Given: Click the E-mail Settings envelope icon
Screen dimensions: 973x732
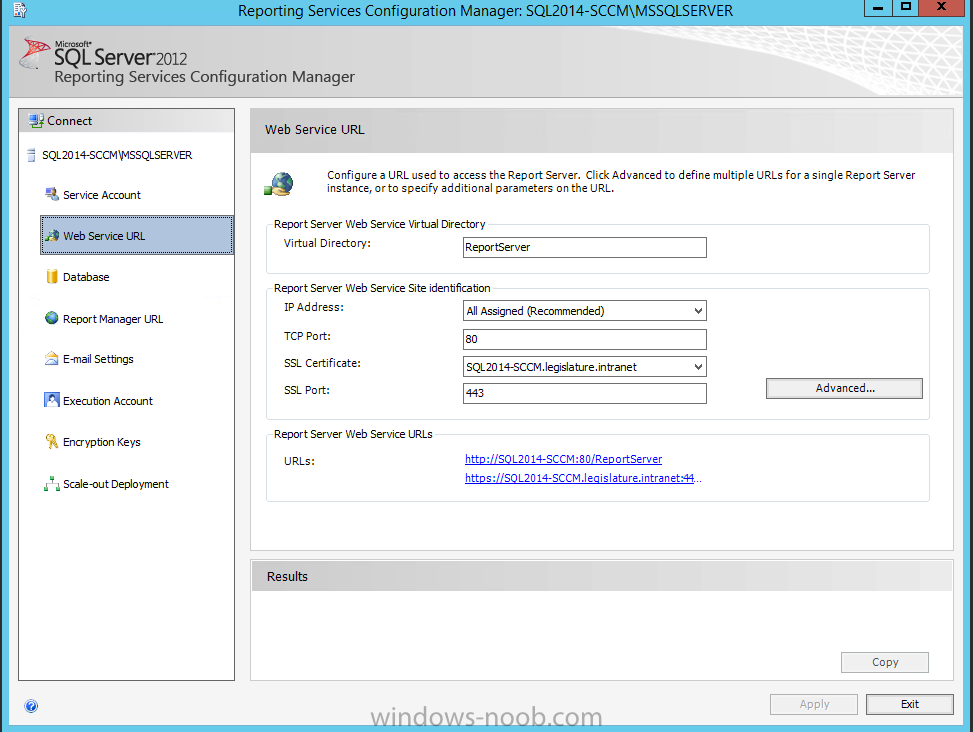Looking at the screenshot, I should 52,359.
